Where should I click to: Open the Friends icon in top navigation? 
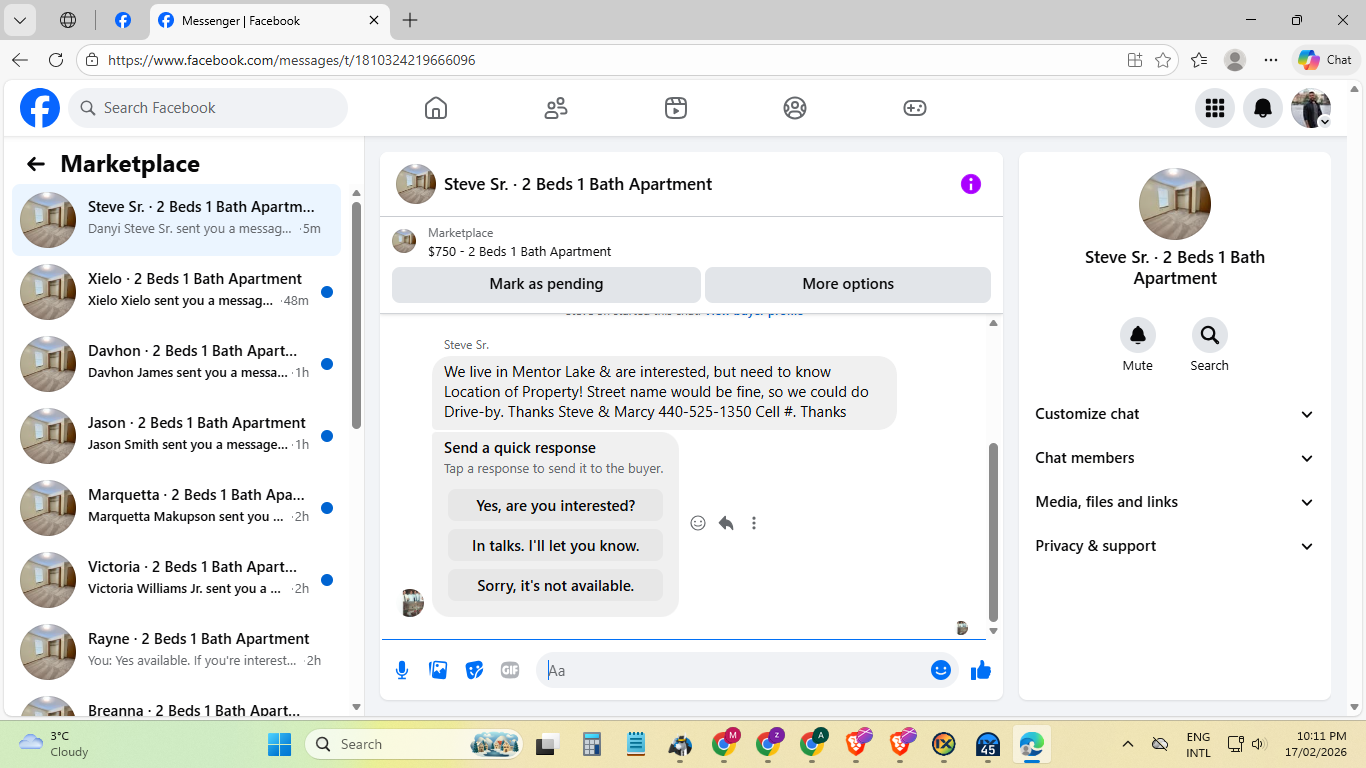click(556, 108)
